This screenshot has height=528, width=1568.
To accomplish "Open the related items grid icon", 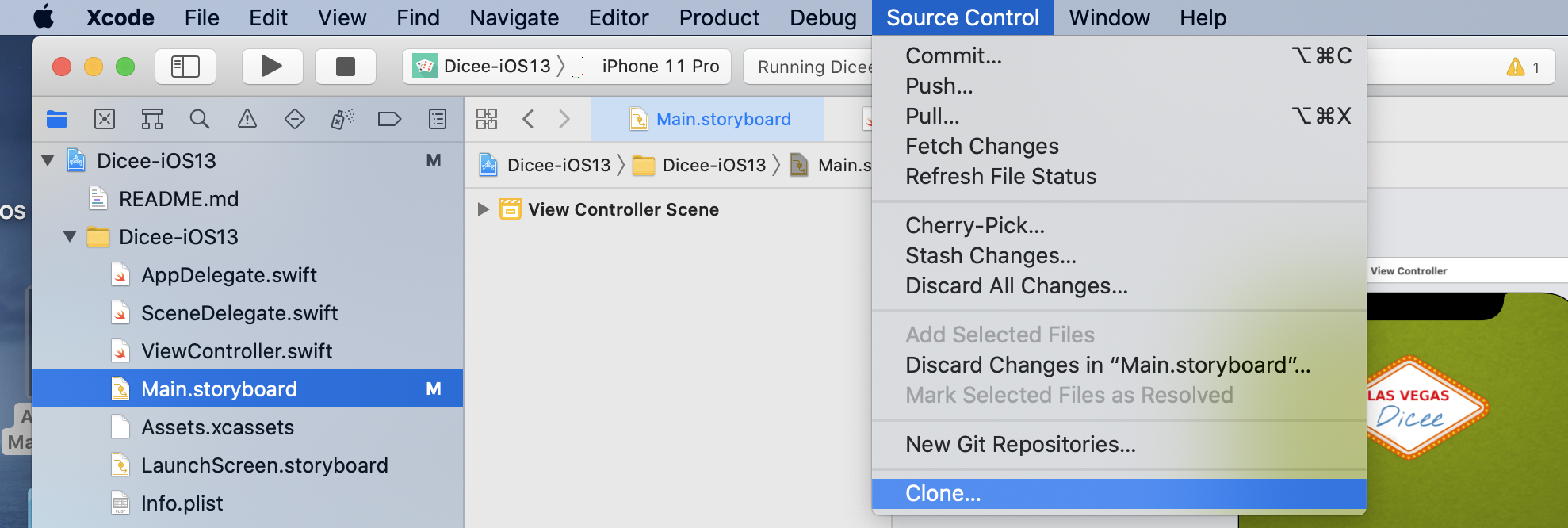I will coord(487,120).
